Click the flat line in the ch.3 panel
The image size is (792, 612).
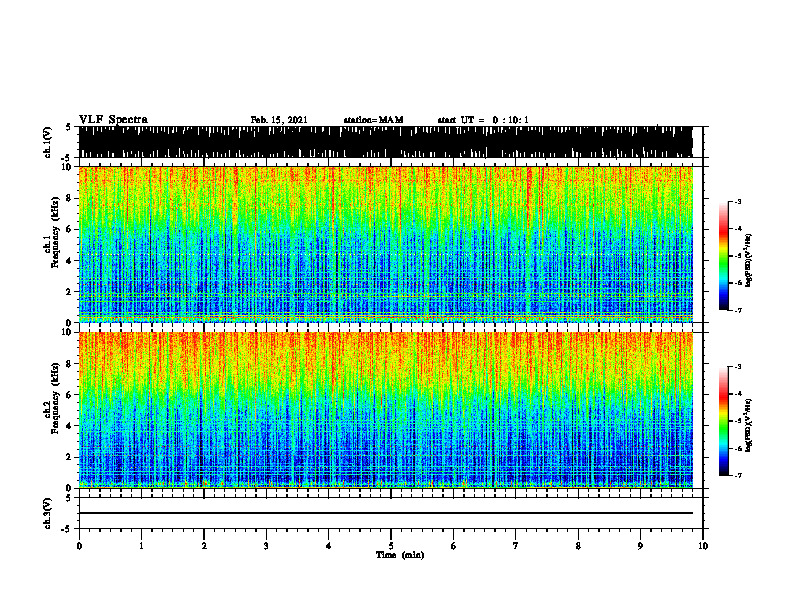pyautogui.click(x=385, y=513)
